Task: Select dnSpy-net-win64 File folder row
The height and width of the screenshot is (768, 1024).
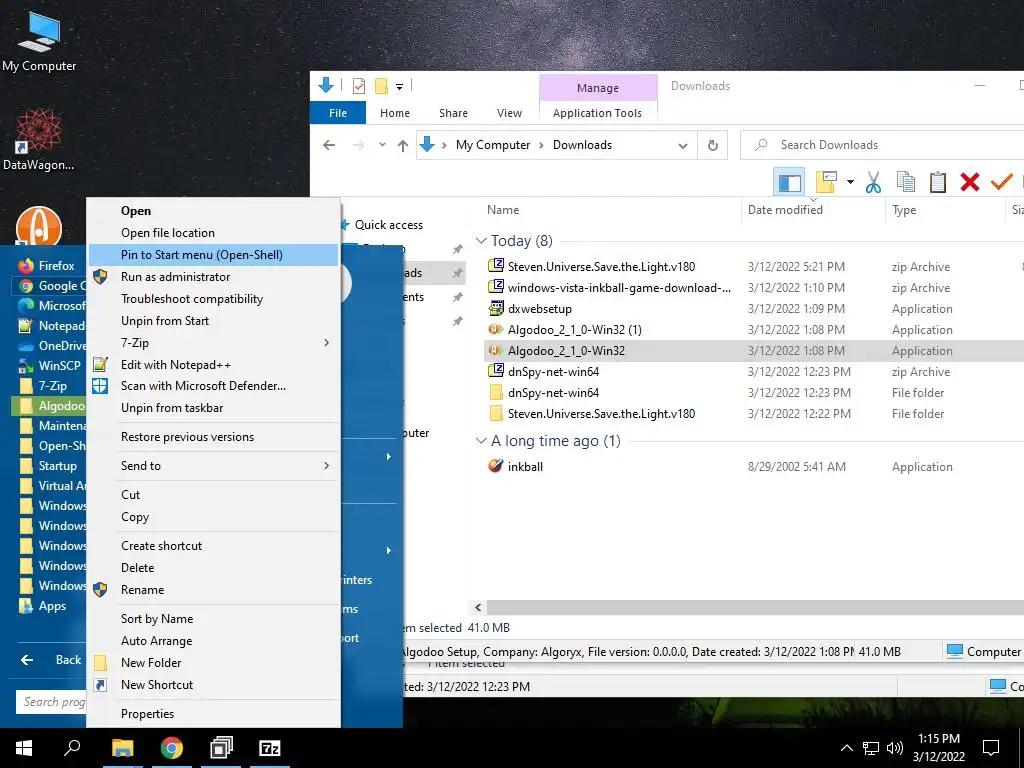Action: click(755, 392)
